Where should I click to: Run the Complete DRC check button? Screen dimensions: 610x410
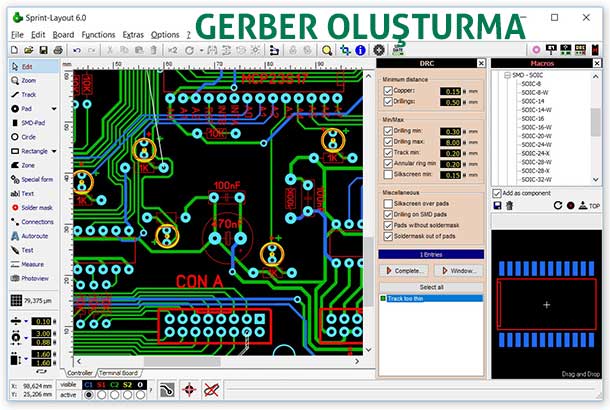(x=404, y=271)
